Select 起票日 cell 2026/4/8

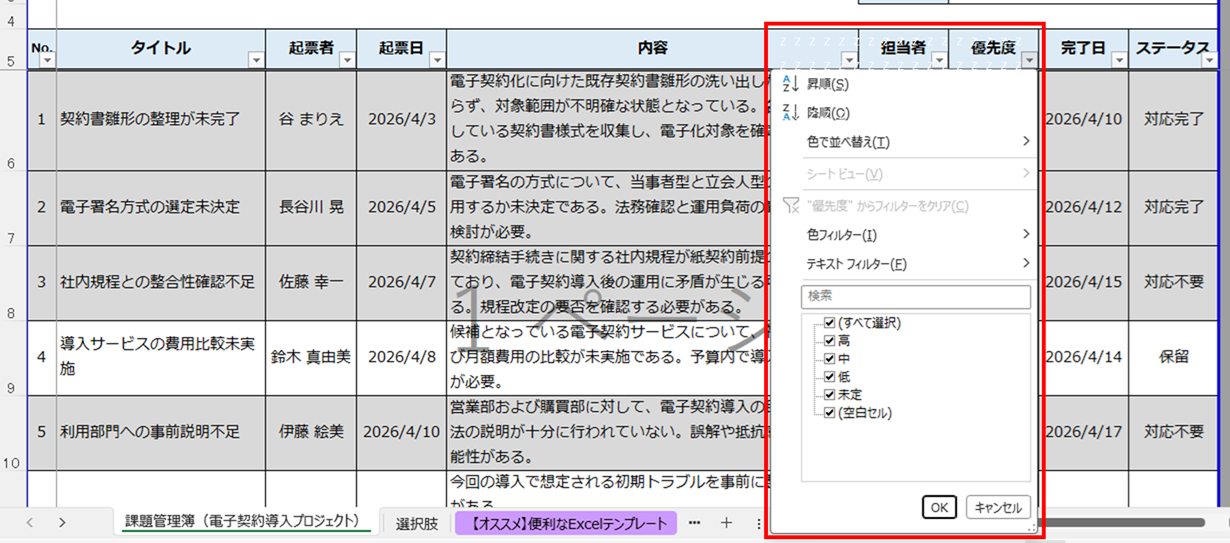401,357
